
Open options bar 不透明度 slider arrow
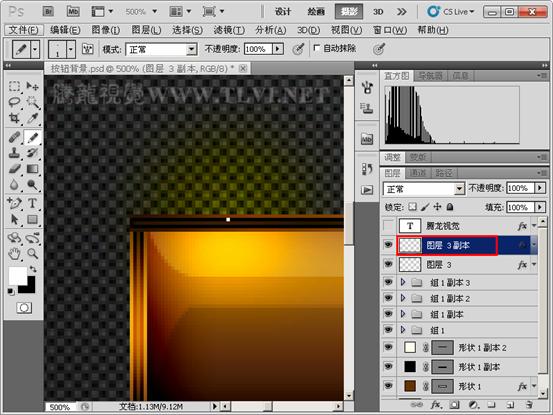pos(278,49)
